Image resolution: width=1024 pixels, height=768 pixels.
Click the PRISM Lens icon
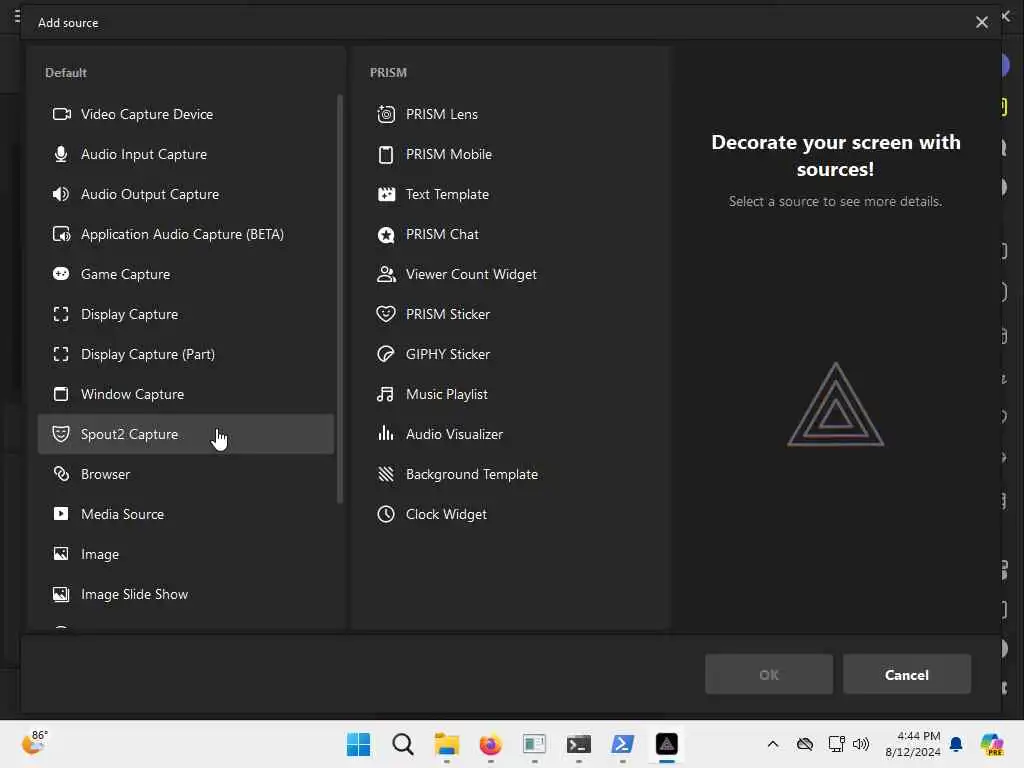pos(386,114)
